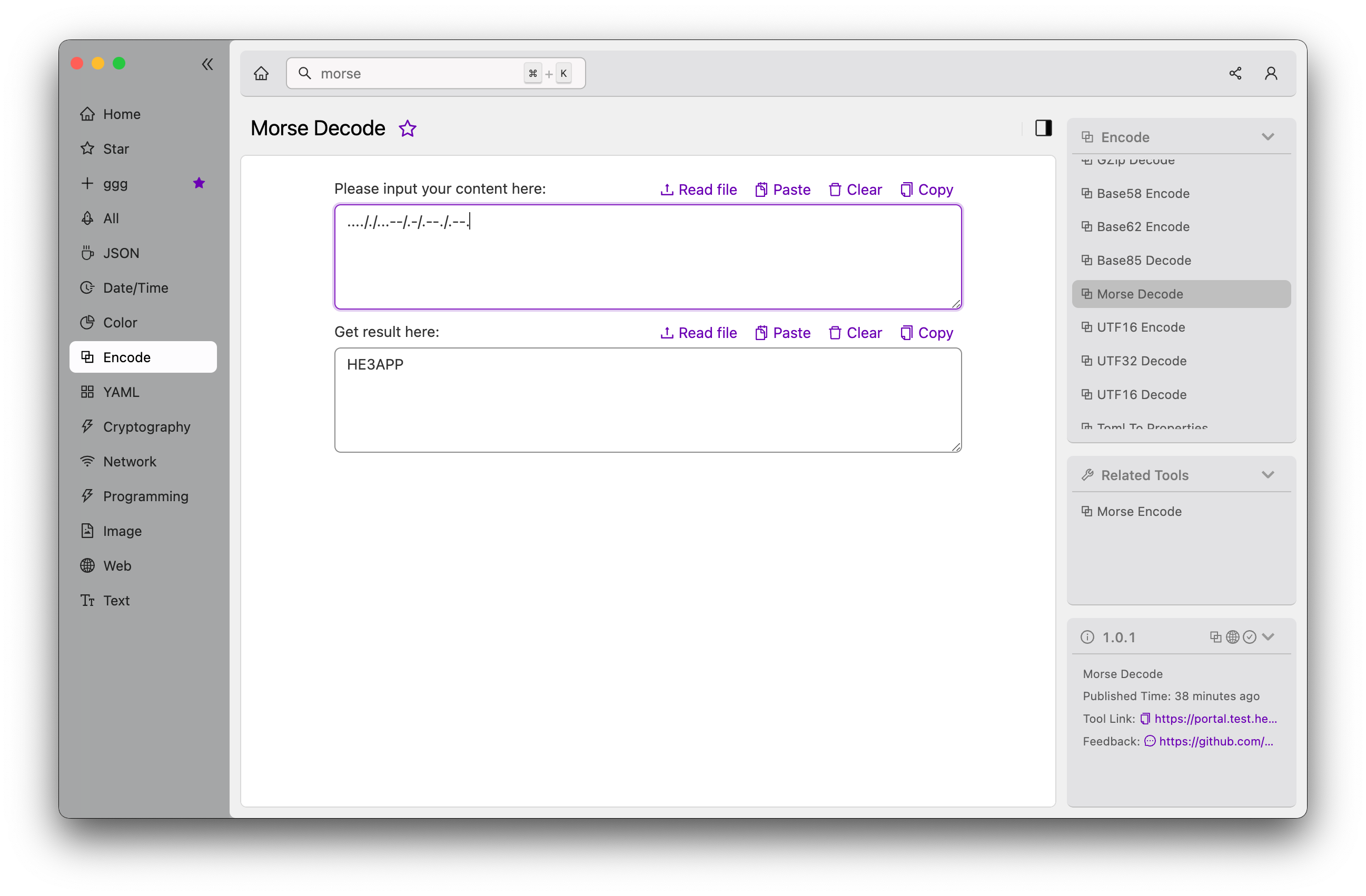
Task: Open Cryptography category in the sidebar
Action: point(143,427)
